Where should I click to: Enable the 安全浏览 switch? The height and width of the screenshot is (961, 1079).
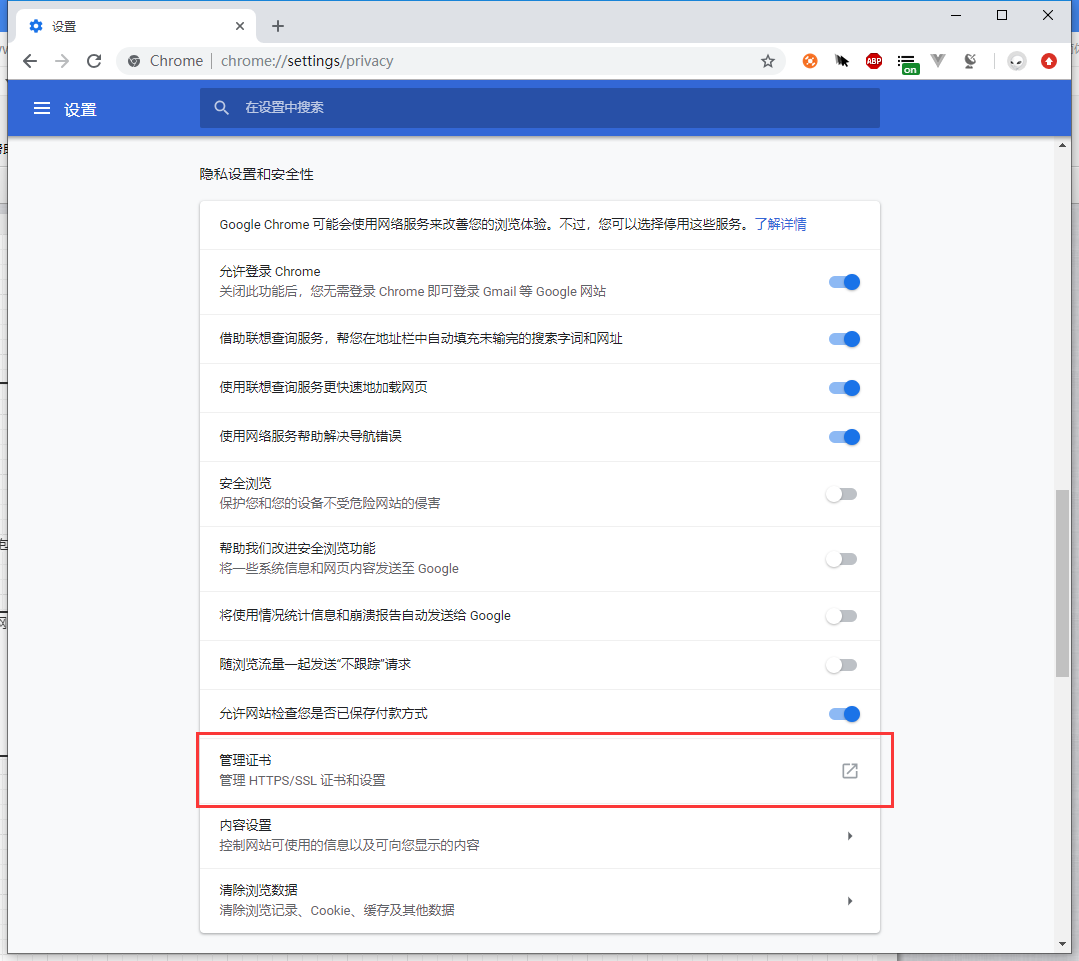[x=842, y=494]
